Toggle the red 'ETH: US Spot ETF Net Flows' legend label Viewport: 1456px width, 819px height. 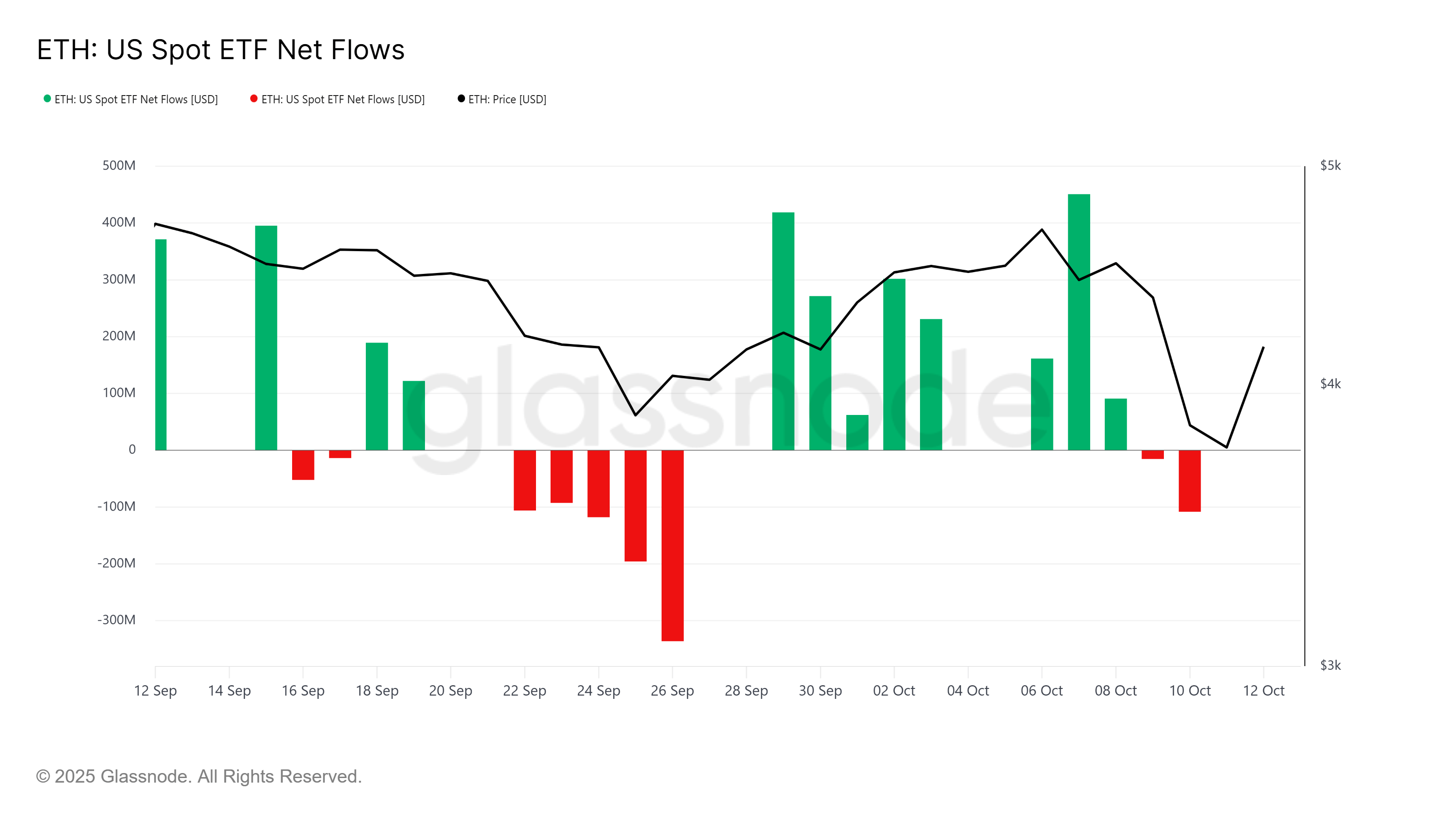[x=343, y=100]
